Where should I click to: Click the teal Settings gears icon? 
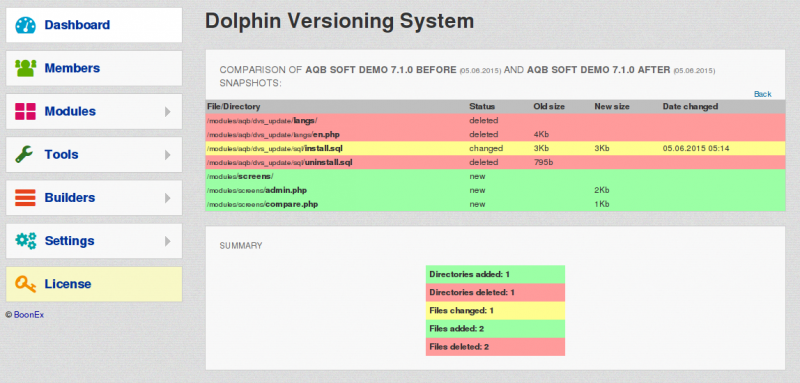[26, 241]
